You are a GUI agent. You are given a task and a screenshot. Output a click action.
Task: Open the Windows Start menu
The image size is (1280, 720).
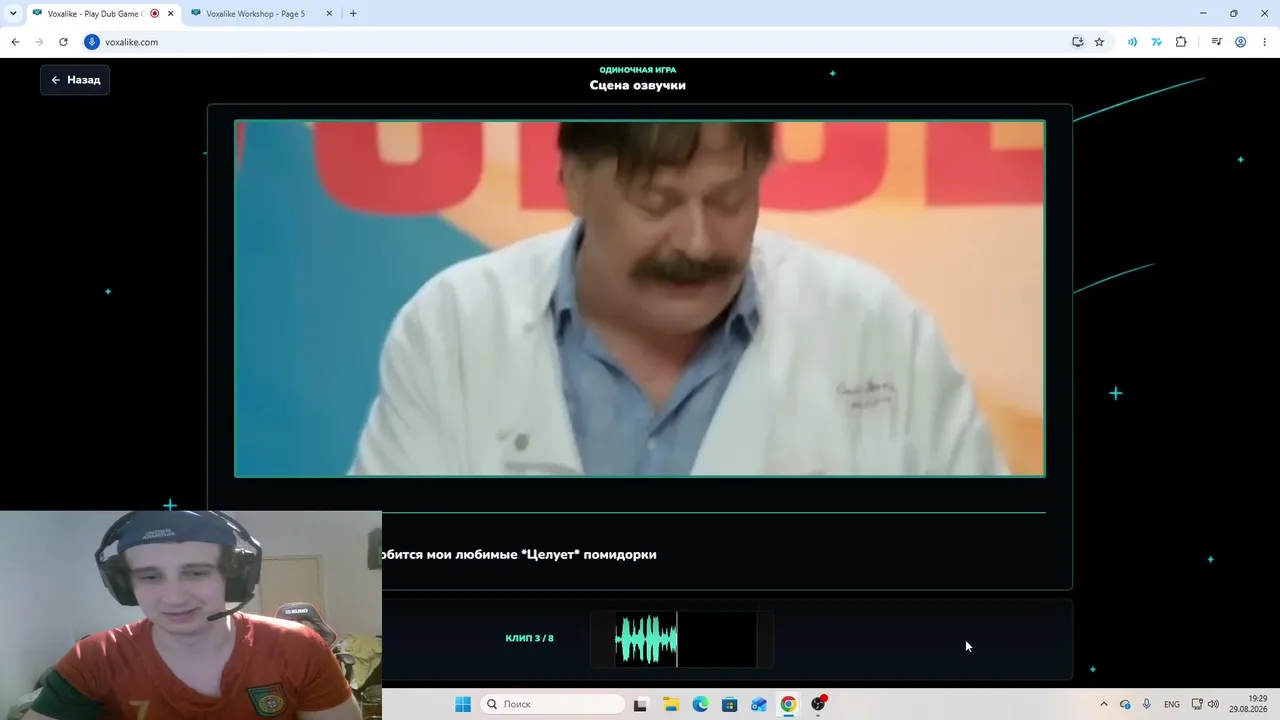coord(463,704)
